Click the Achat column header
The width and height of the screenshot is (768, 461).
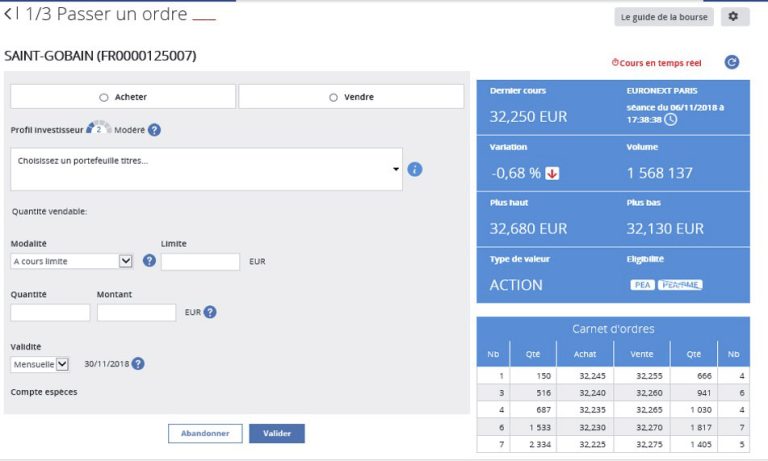click(x=585, y=354)
